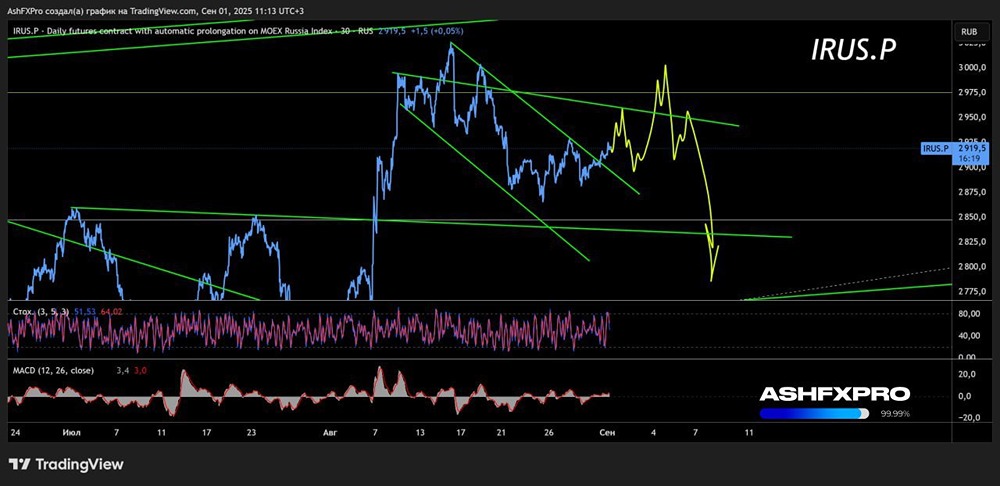Click the 2 875,0 price axis label
Viewport: 1000px width, 486px height.
(x=971, y=193)
